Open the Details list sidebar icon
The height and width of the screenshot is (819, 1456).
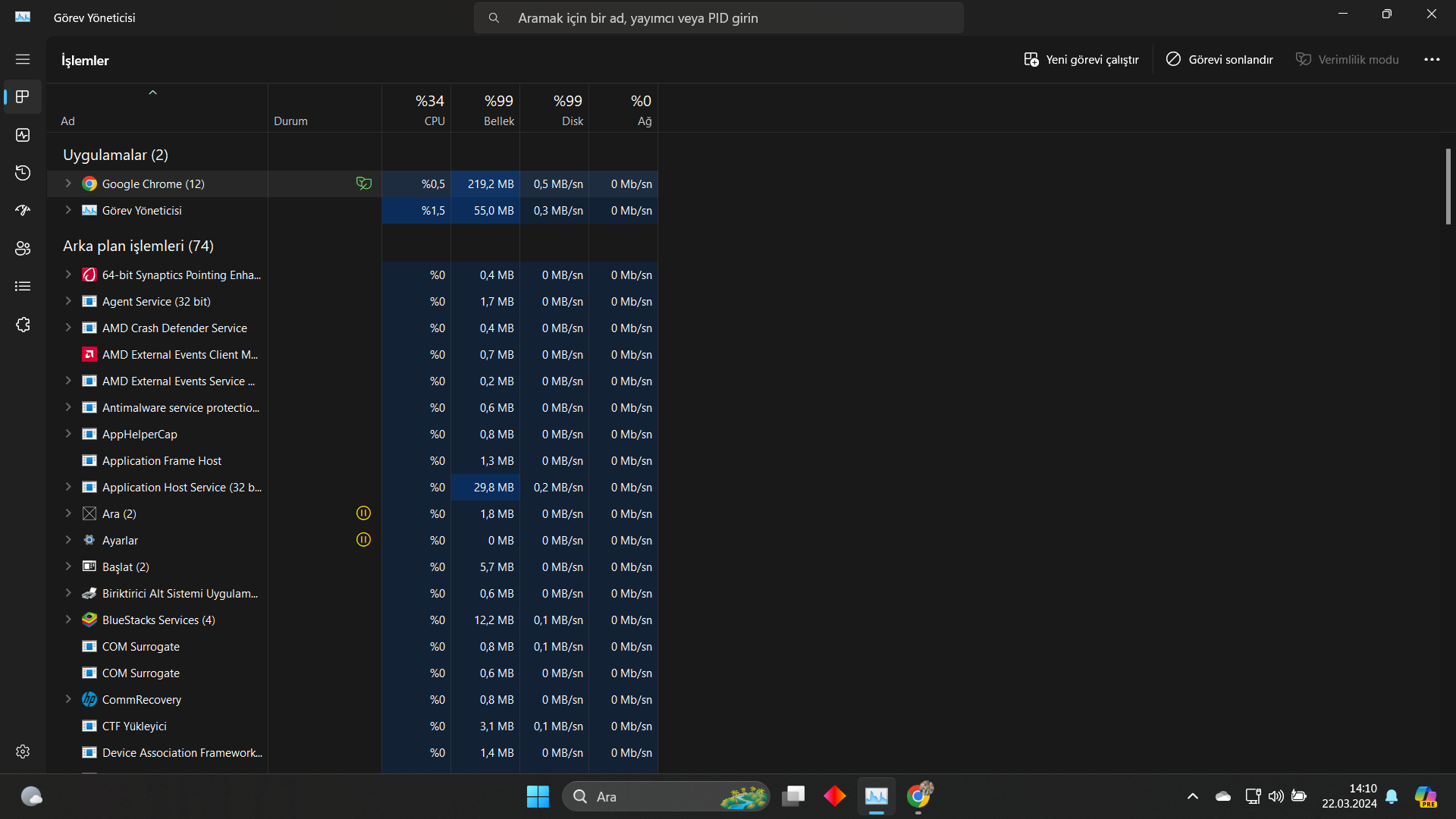pyautogui.click(x=23, y=287)
